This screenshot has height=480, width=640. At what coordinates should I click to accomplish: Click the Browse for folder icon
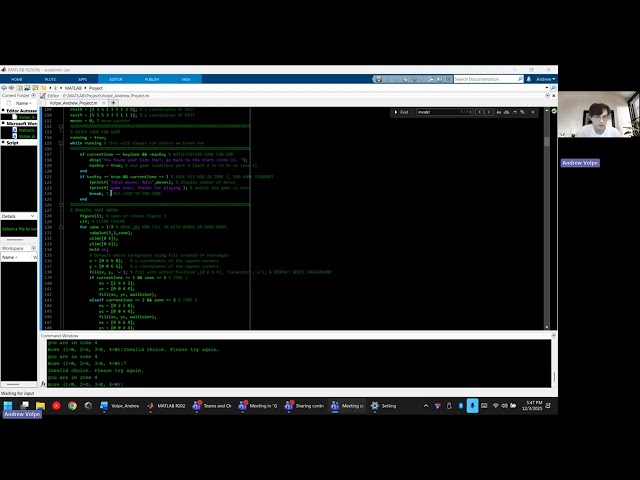[x=27, y=88]
